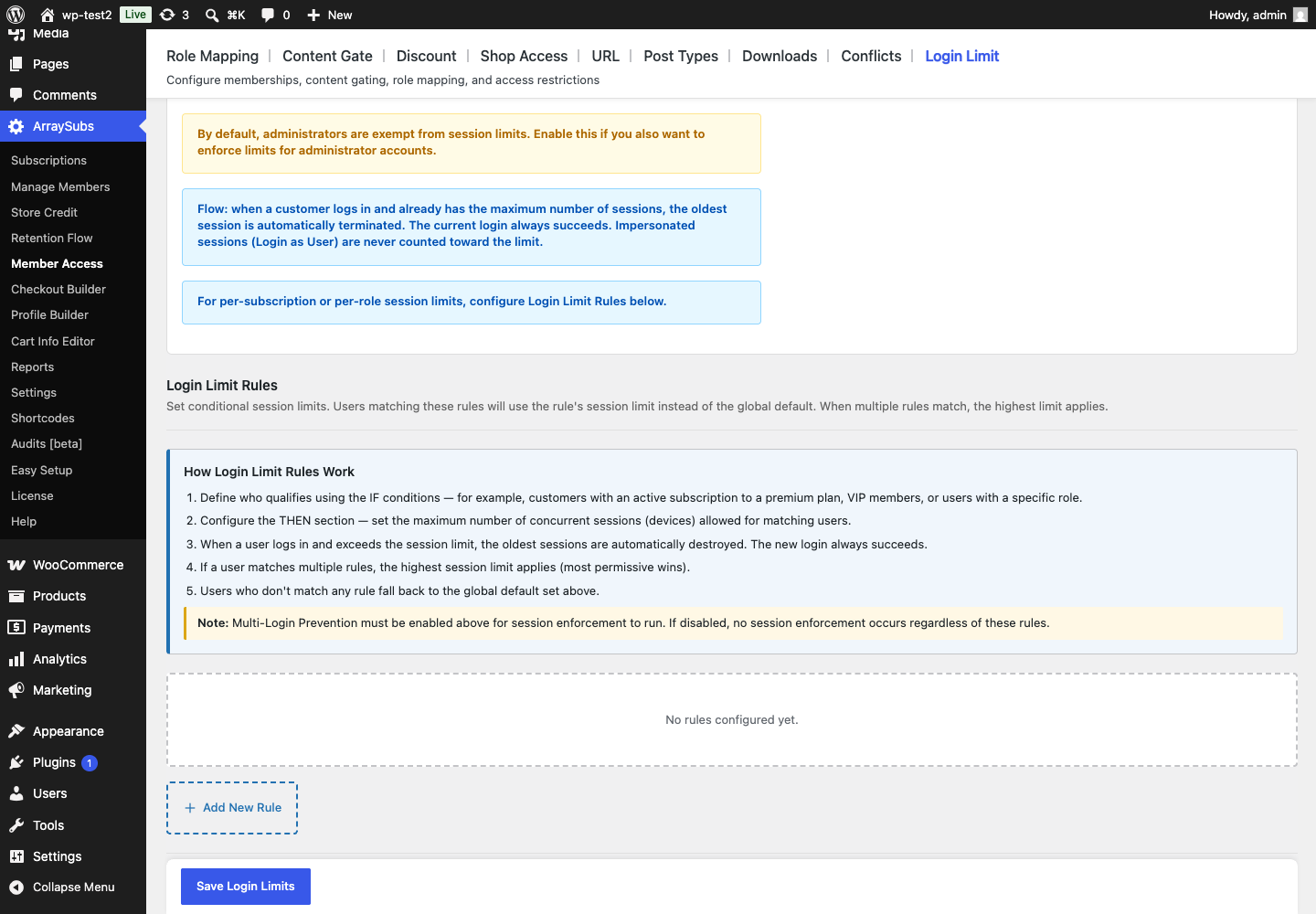This screenshot has height=914, width=1316.
Task: Click the wp-test2 site name
Action: 87,15
